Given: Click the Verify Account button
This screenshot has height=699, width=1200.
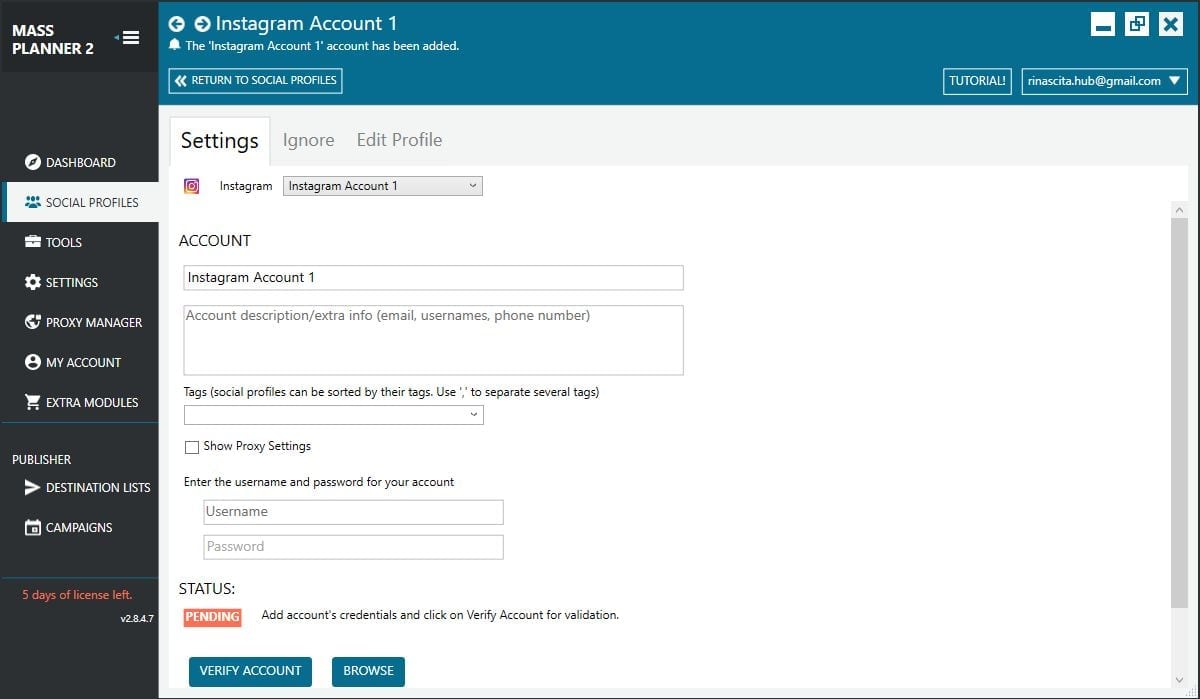Looking at the screenshot, I should pyautogui.click(x=250, y=671).
